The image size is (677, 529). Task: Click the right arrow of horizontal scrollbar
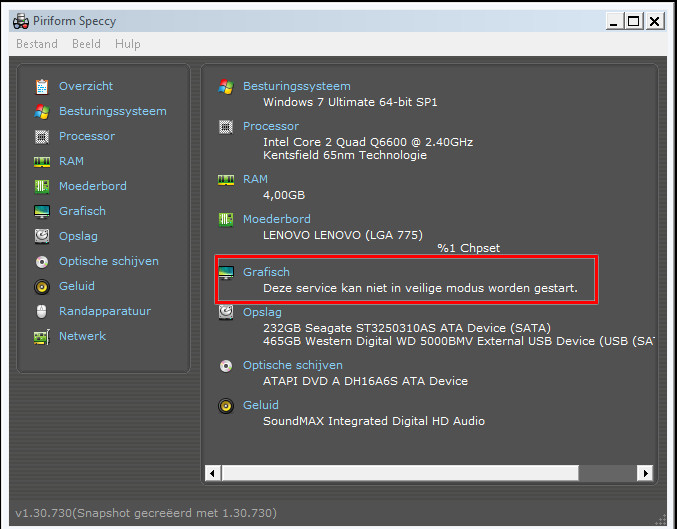[645, 473]
